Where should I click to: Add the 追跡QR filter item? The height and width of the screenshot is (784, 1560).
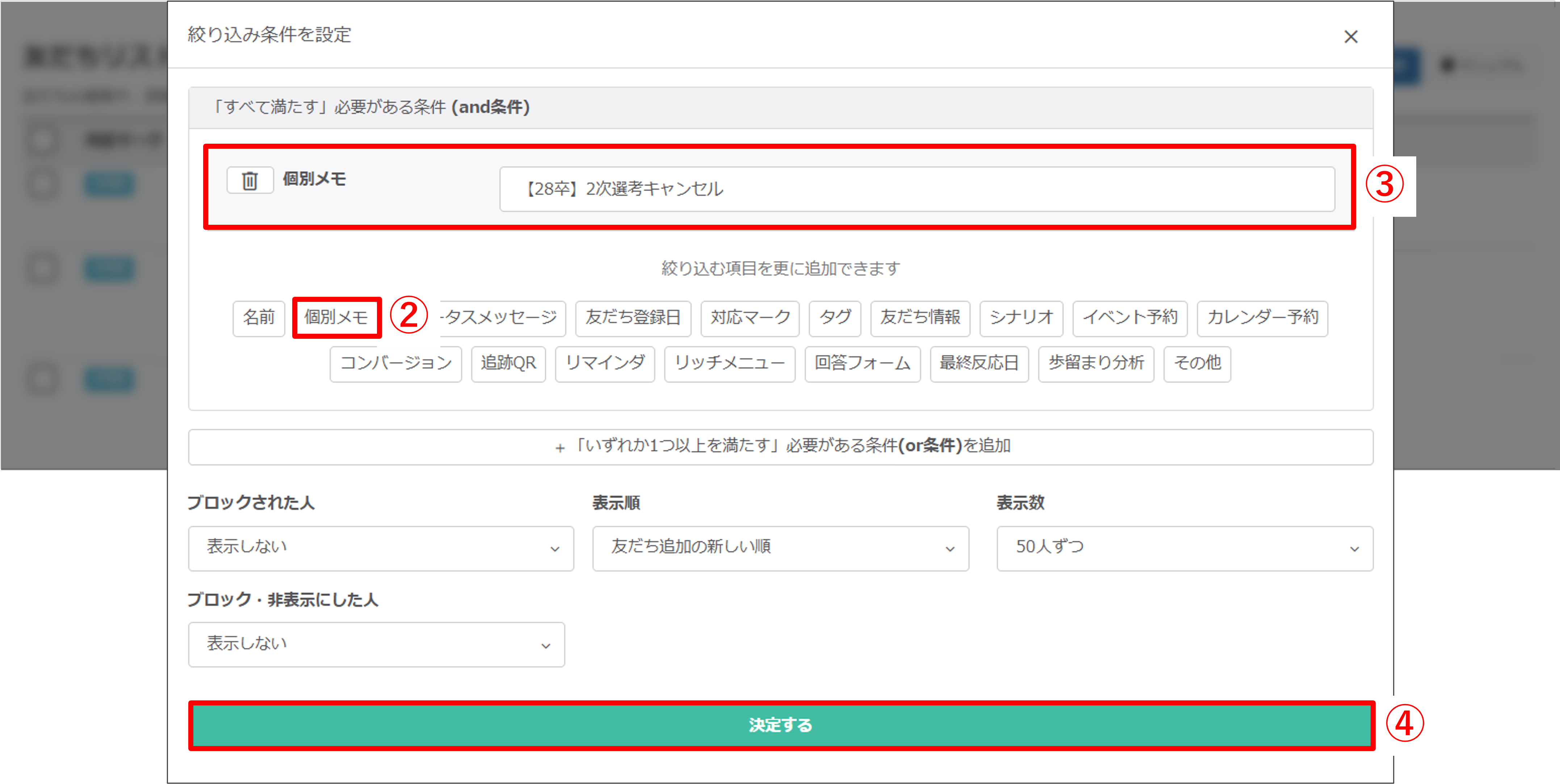point(508,363)
